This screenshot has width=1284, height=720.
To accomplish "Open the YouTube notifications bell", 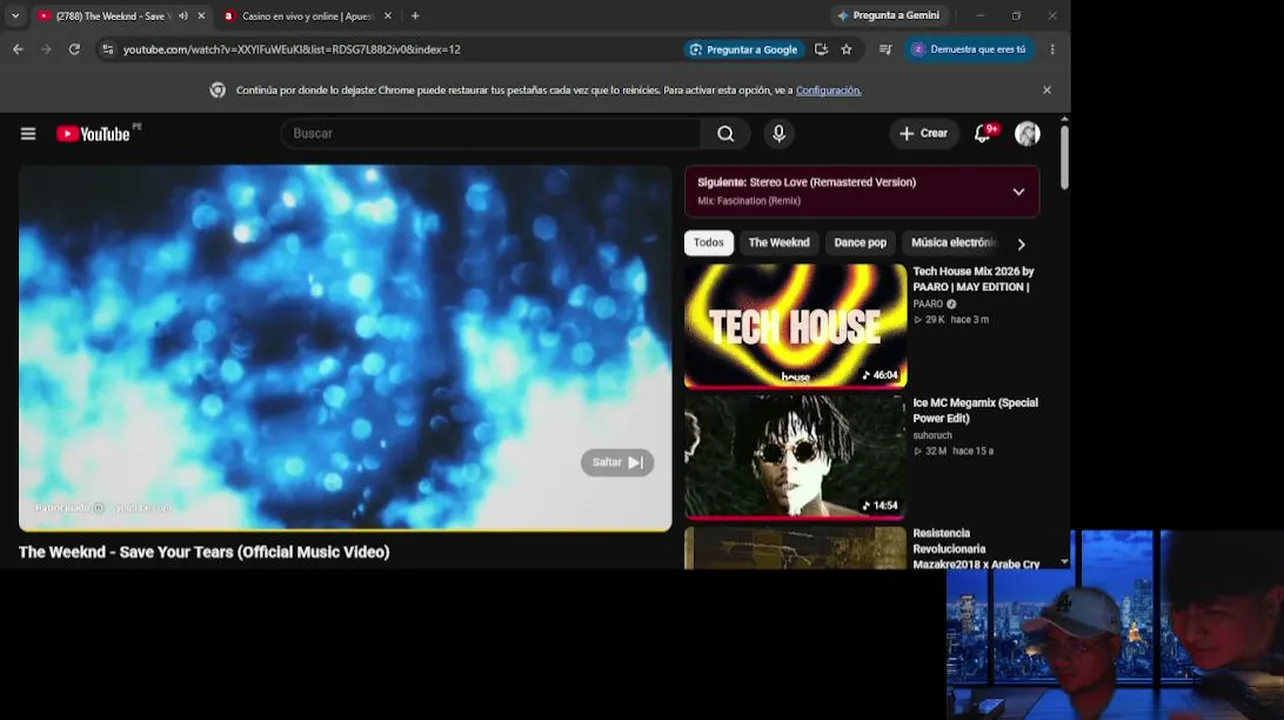I will (983, 134).
